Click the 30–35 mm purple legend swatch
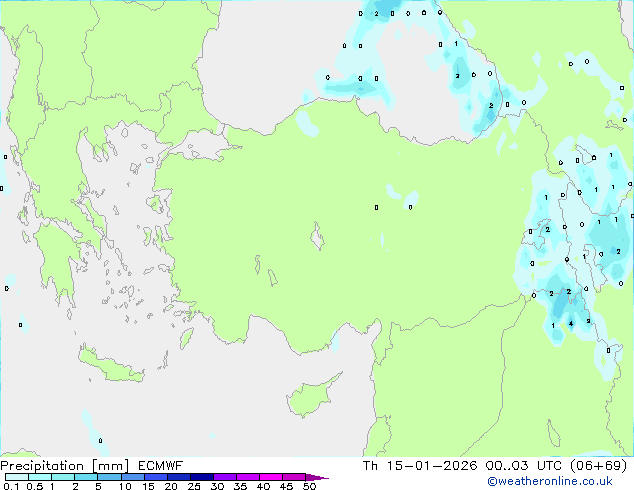 point(224,477)
